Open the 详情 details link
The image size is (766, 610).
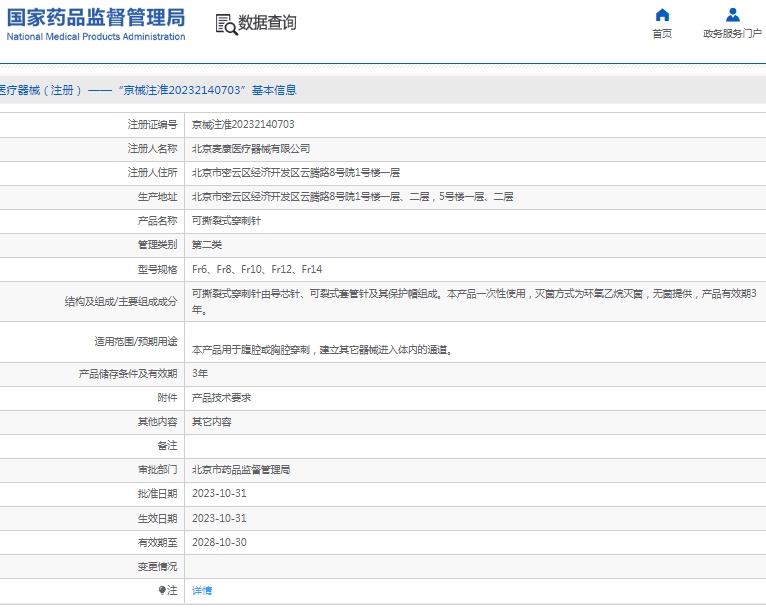point(202,590)
